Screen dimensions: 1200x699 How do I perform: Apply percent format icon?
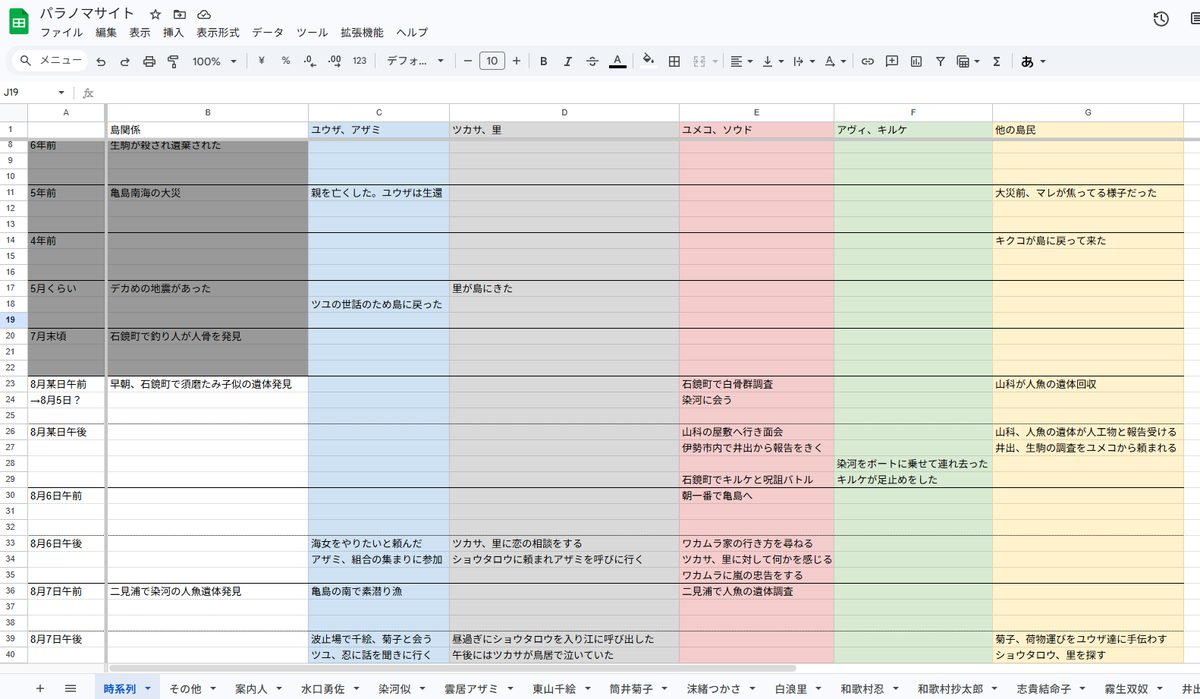(285, 61)
